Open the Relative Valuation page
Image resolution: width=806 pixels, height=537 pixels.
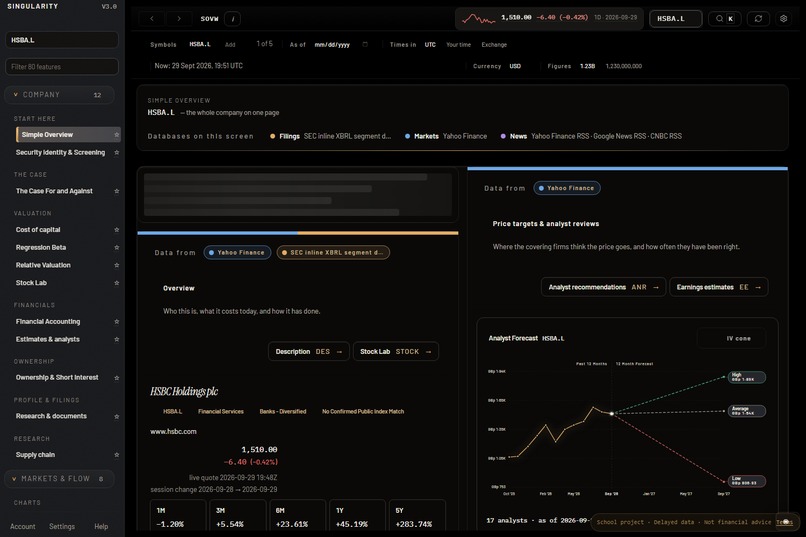(x=43, y=265)
